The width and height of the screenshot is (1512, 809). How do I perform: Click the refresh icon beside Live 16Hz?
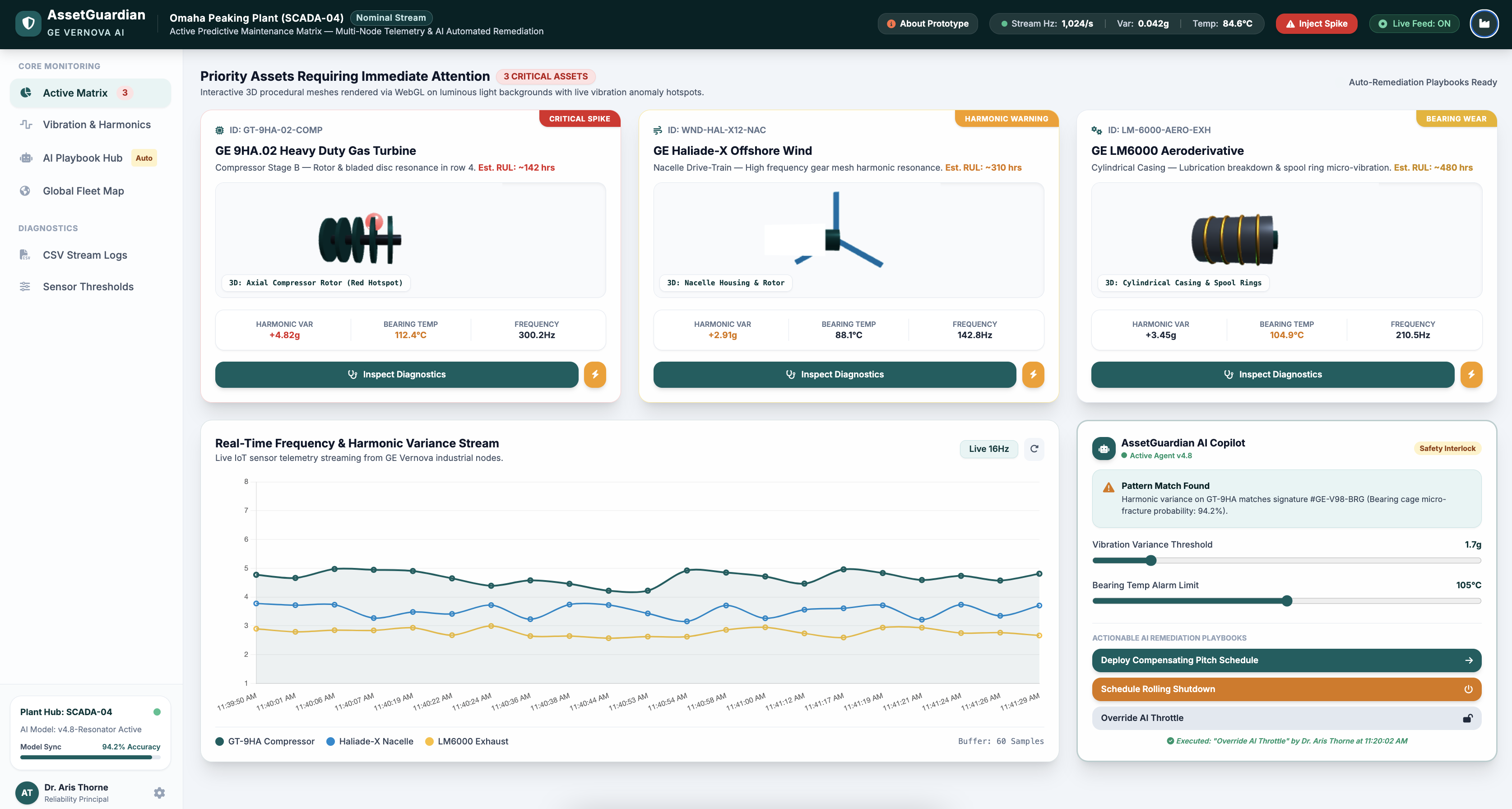coord(1034,449)
